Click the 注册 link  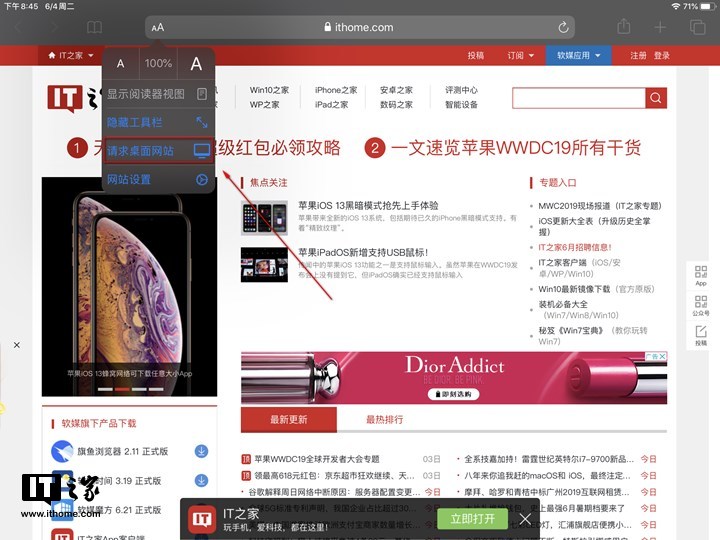pyautogui.click(x=638, y=56)
